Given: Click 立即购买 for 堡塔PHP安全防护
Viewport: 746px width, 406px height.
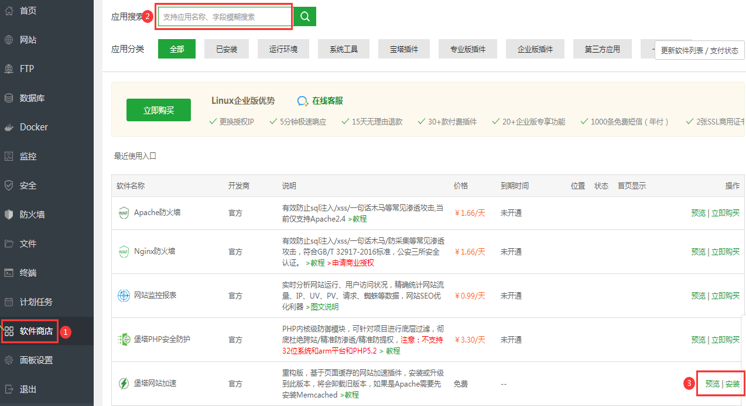Looking at the screenshot, I should [725, 339].
